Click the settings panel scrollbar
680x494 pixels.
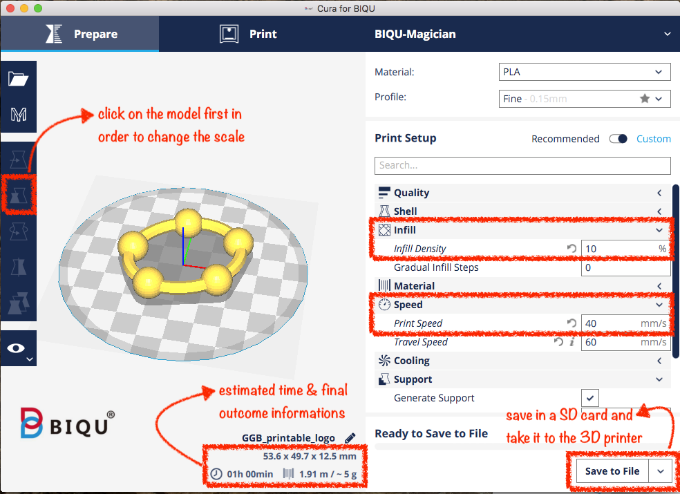pyautogui.click(x=676, y=271)
